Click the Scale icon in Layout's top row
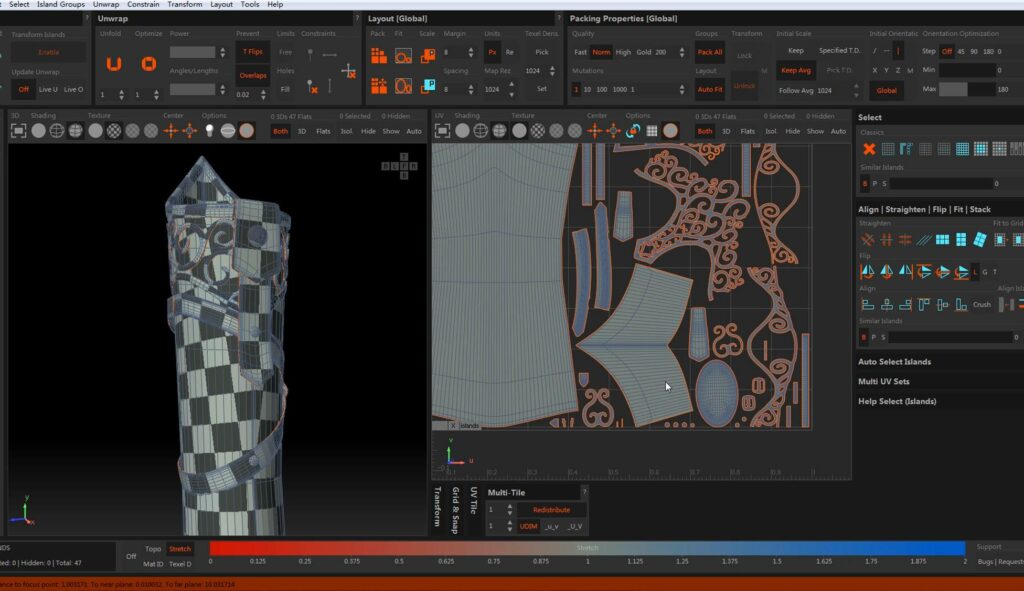1024x591 pixels. point(428,56)
